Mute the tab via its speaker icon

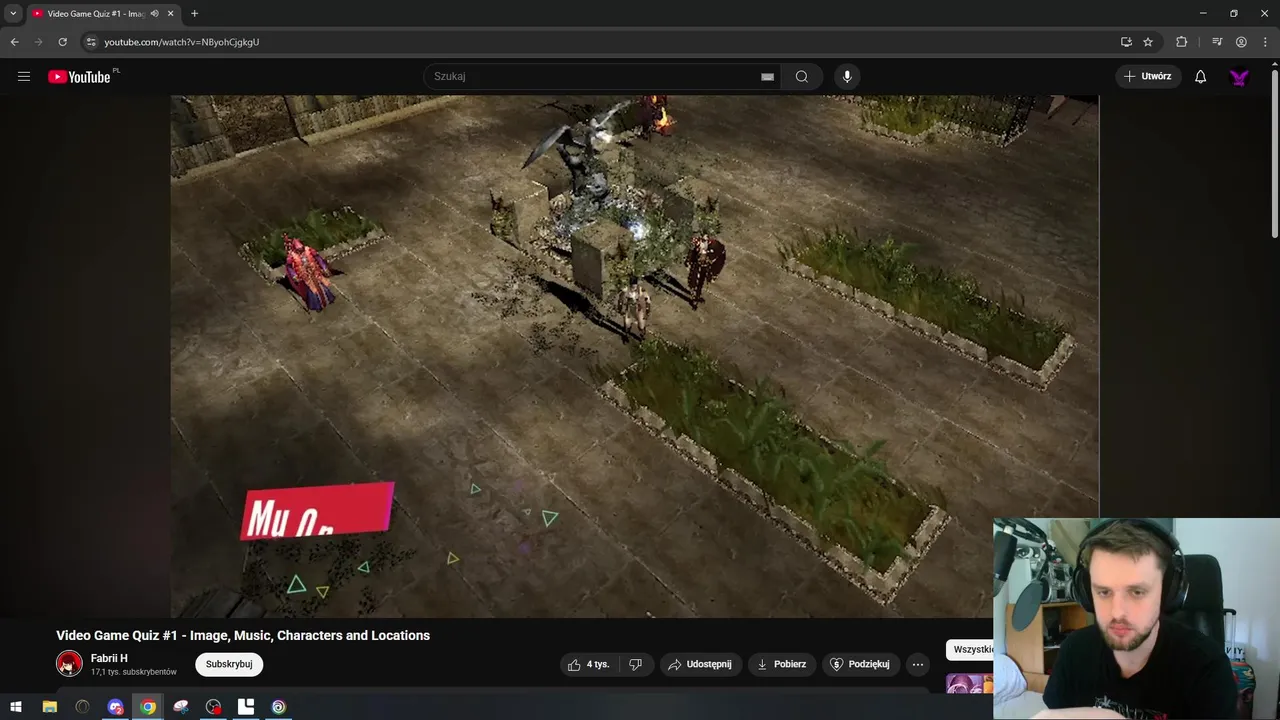154,13
